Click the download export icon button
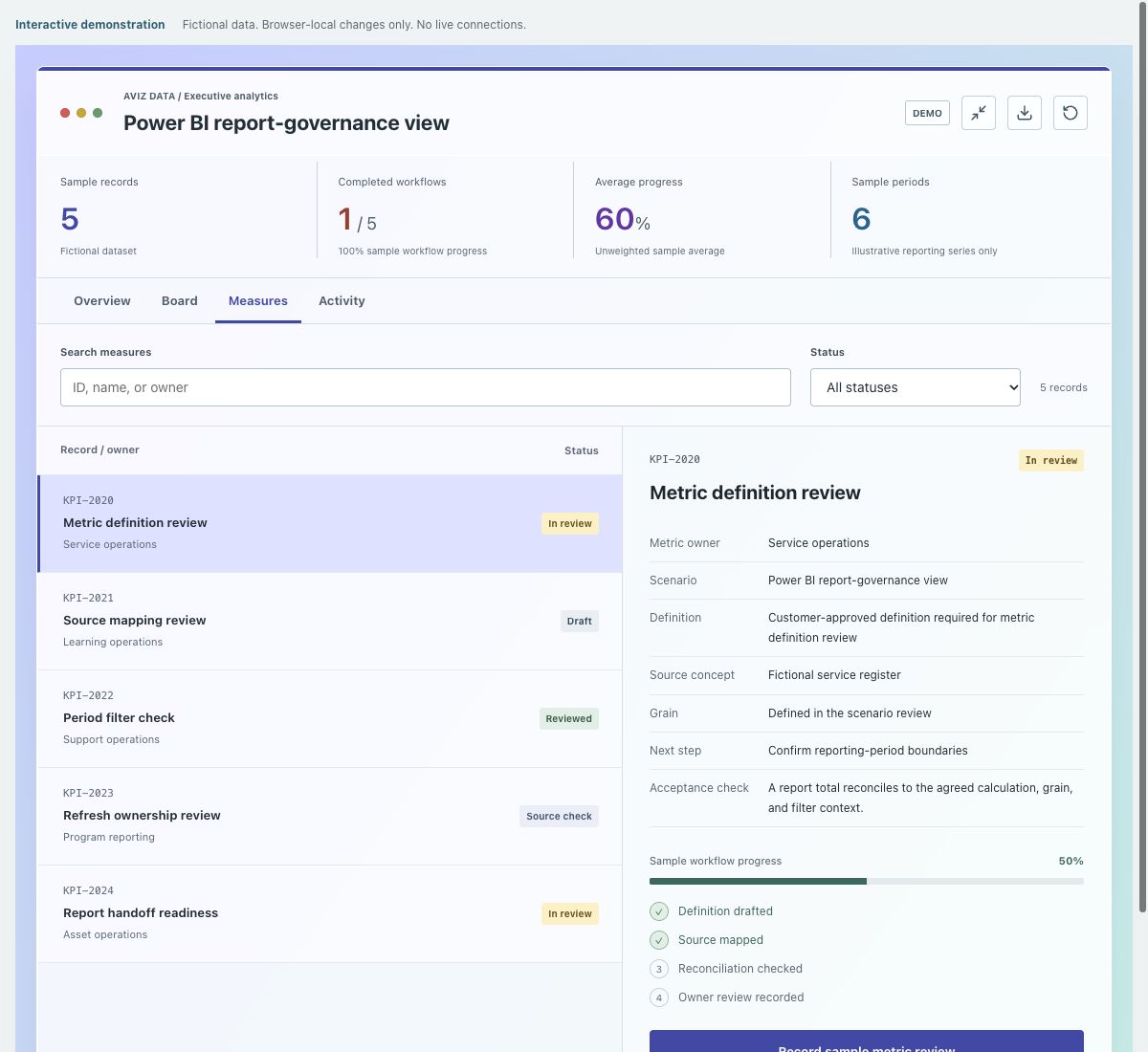Image resolution: width=1148 pixels, height=1052 pixels. click(1025, 113)
